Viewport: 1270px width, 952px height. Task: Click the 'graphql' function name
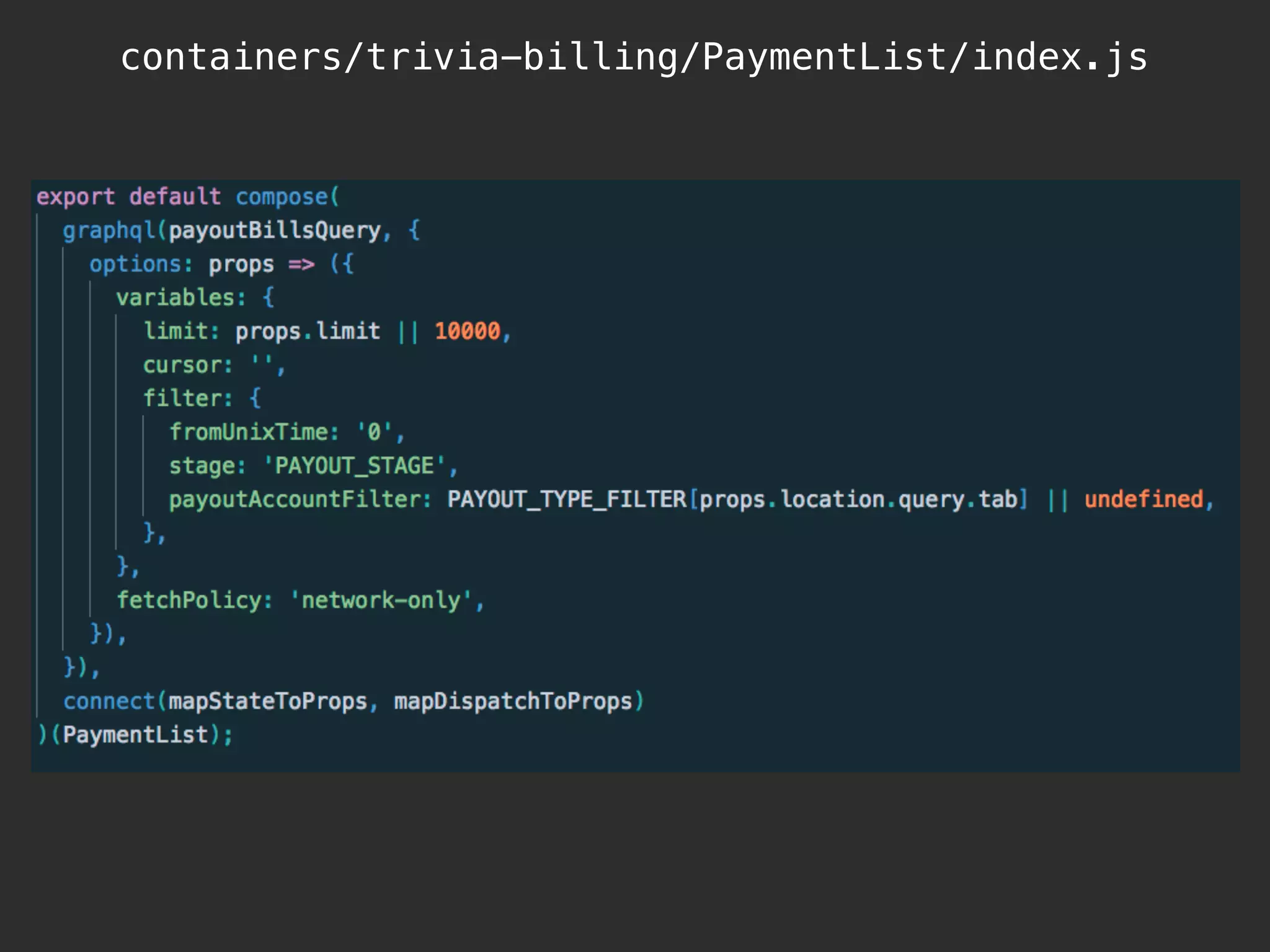coord(109,231)
